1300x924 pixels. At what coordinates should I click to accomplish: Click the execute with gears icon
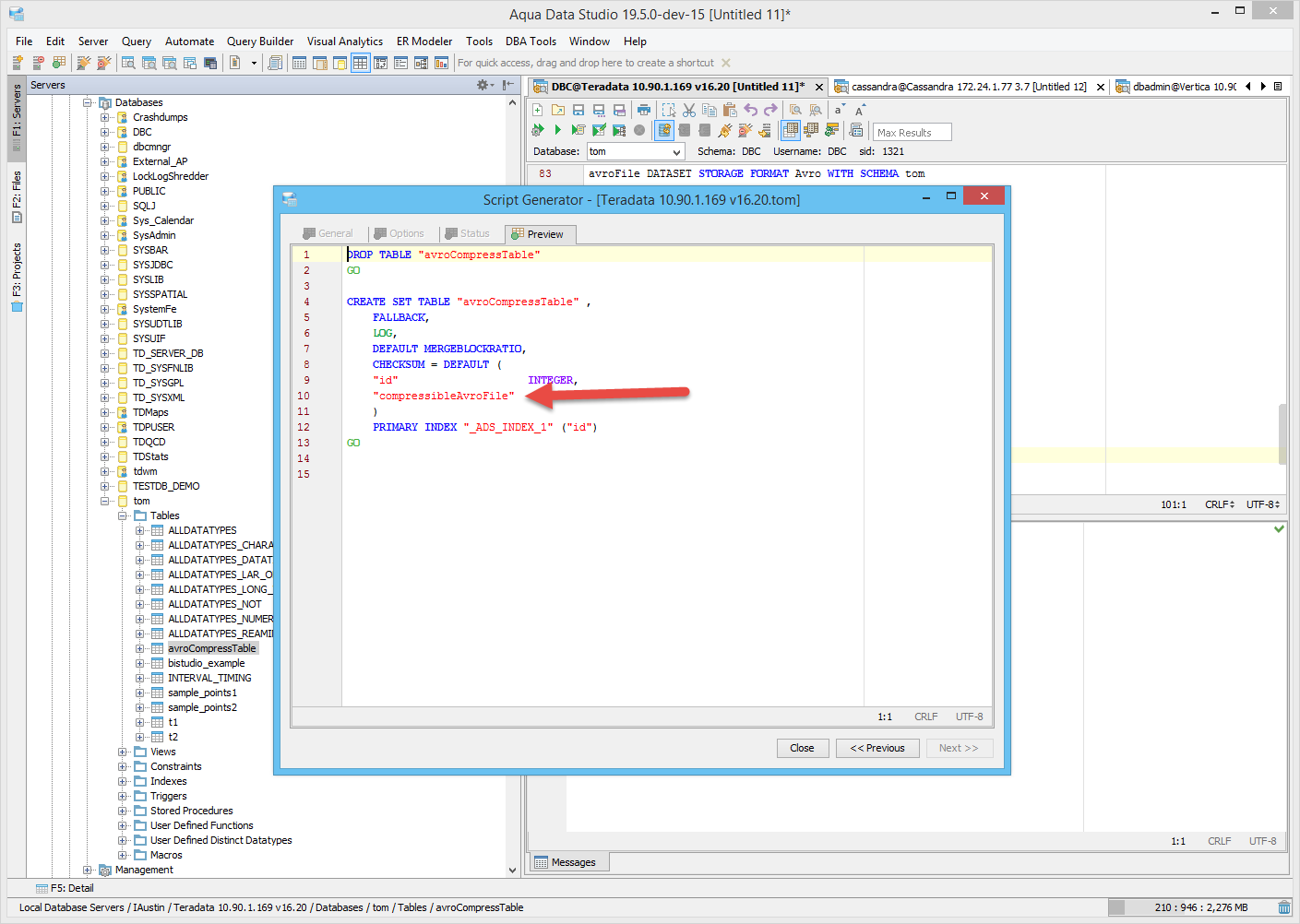click(538, 130)
